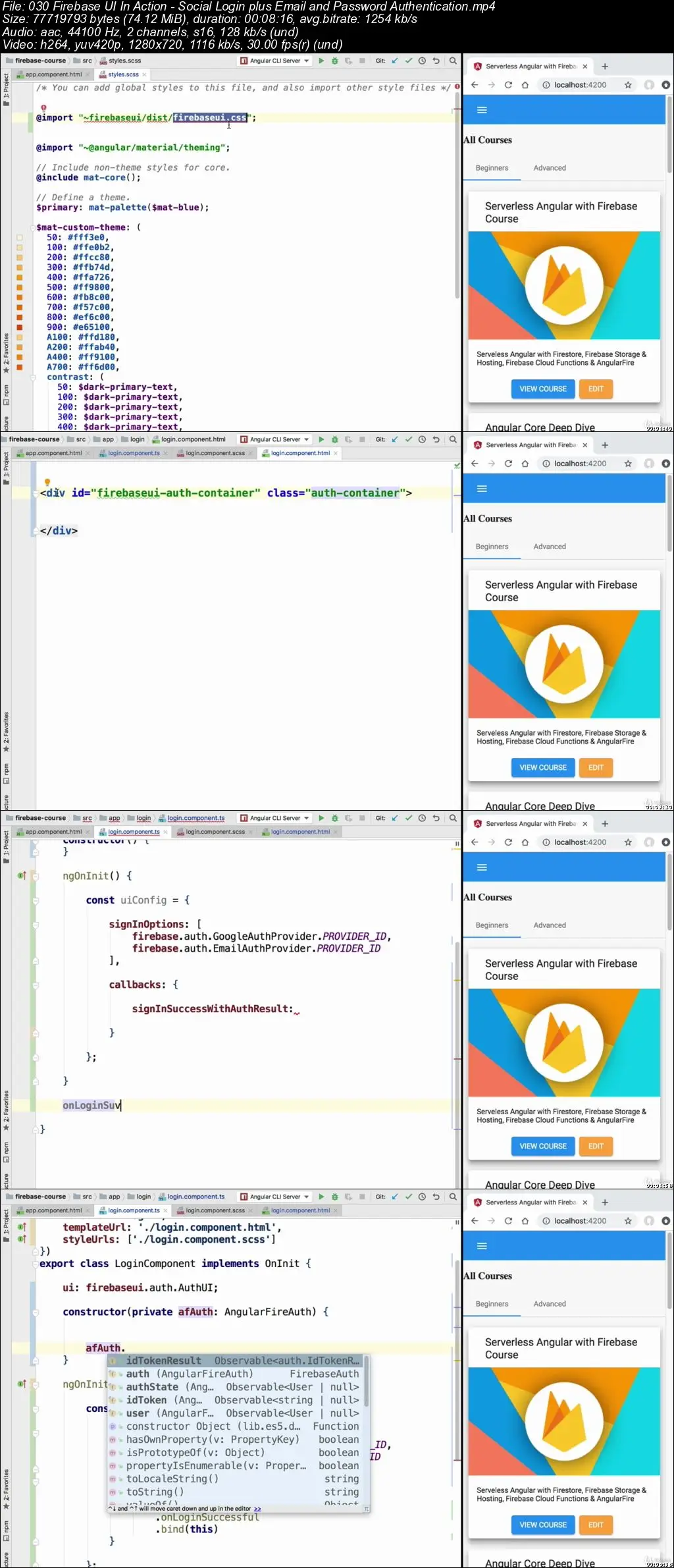Click EDIT button in styles.scss frame
This screenshot has height=1568, width=674.
click(596, 389)
